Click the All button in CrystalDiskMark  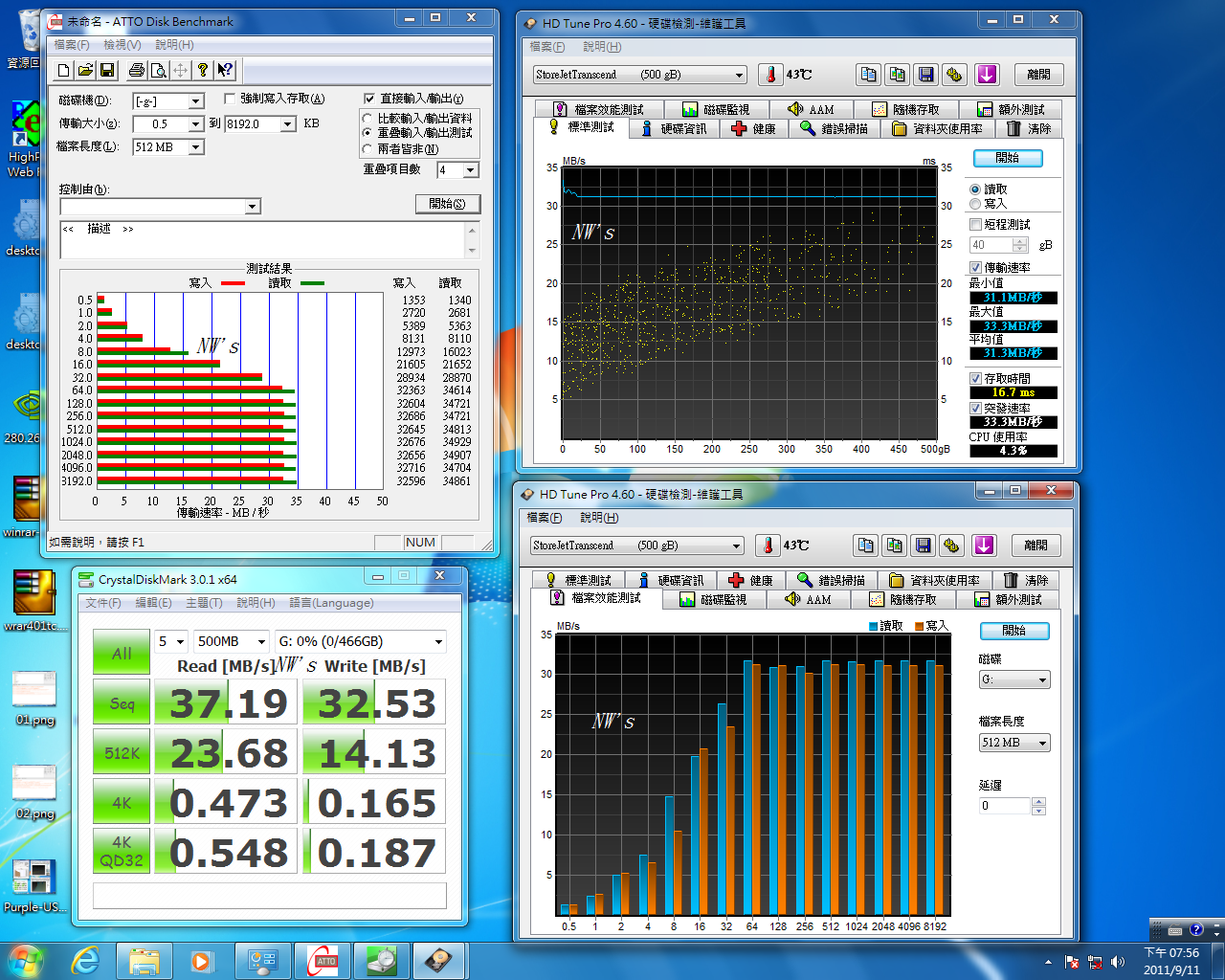122,654
